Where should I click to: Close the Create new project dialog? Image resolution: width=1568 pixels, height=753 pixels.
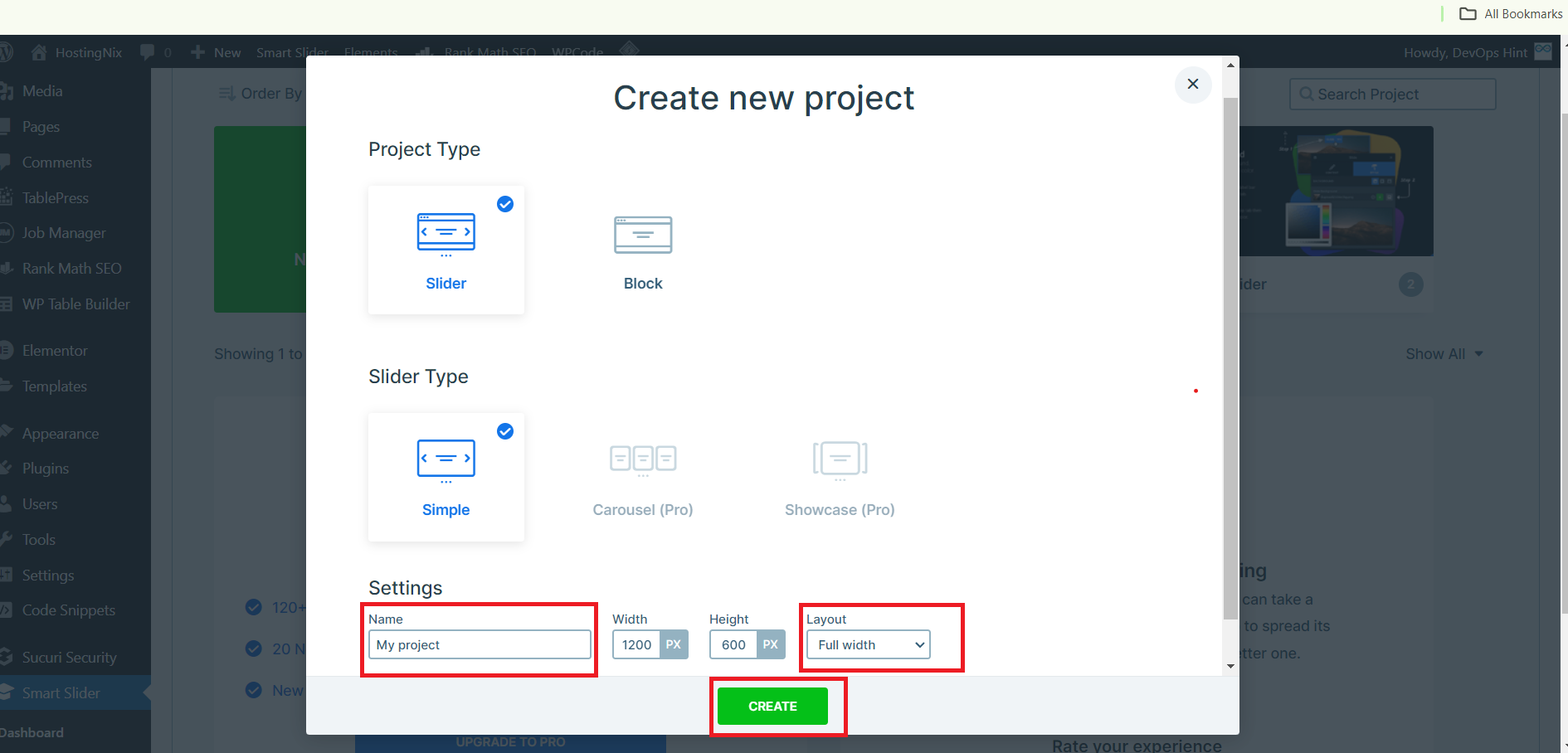click(x=1193, y=84)
